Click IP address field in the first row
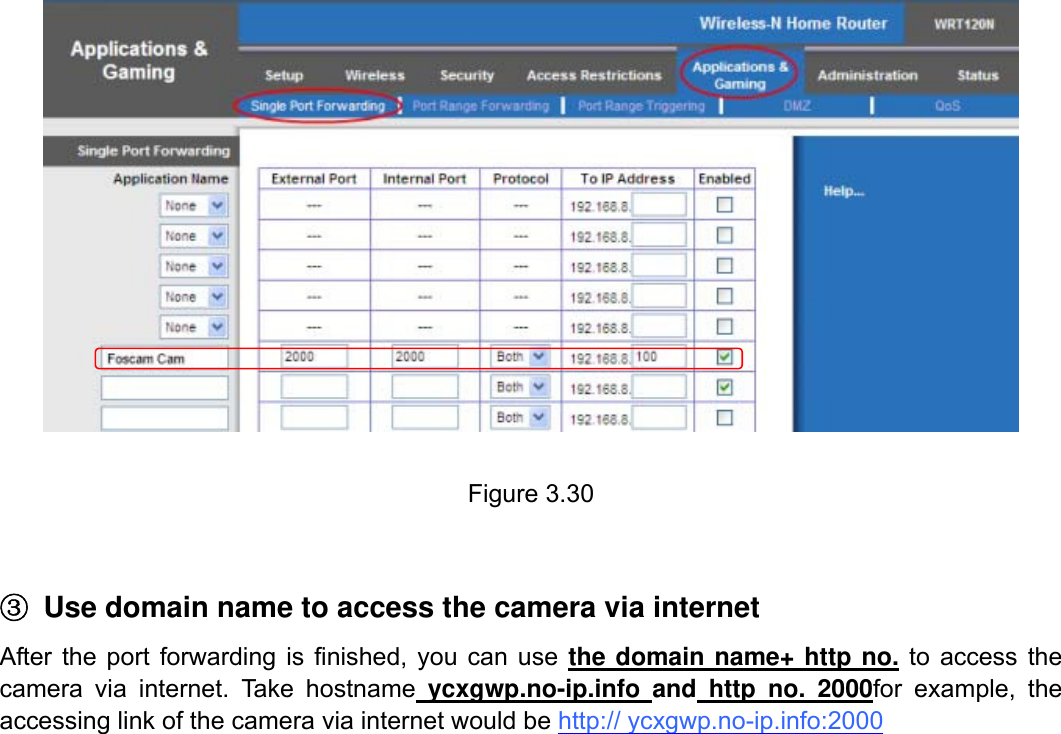The image size is (1061, 734). tap(659, 204)
